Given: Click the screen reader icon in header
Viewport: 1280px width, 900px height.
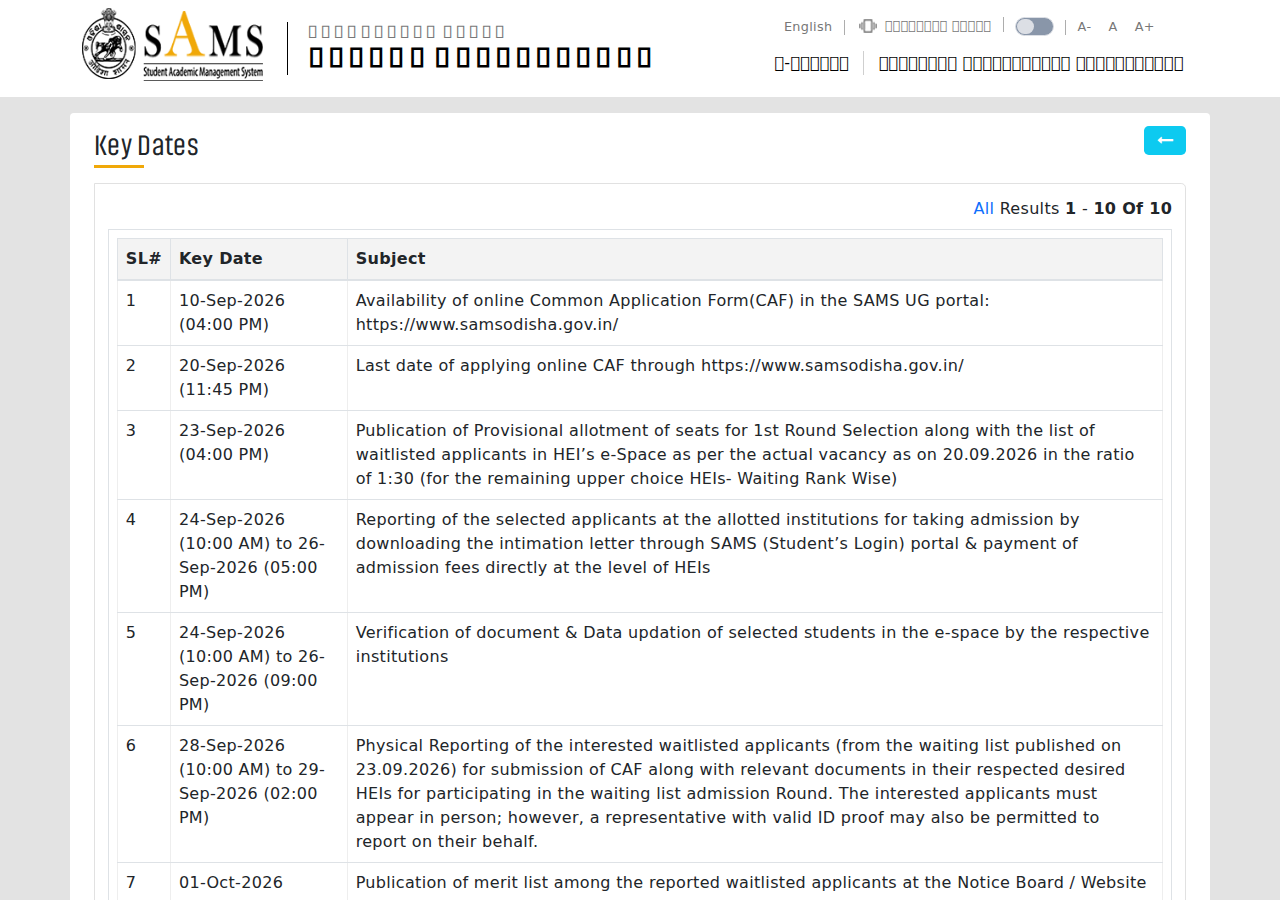Looking at the screenshot, I should coord(867,26).
